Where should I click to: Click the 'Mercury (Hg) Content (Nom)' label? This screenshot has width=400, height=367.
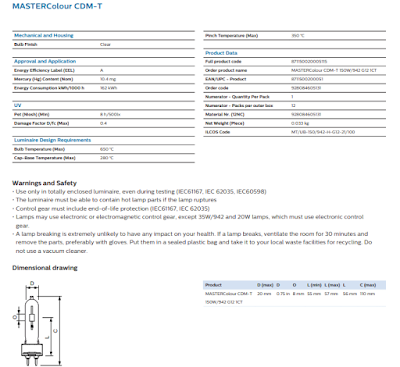pyautogui.click(x=44, y=79)
